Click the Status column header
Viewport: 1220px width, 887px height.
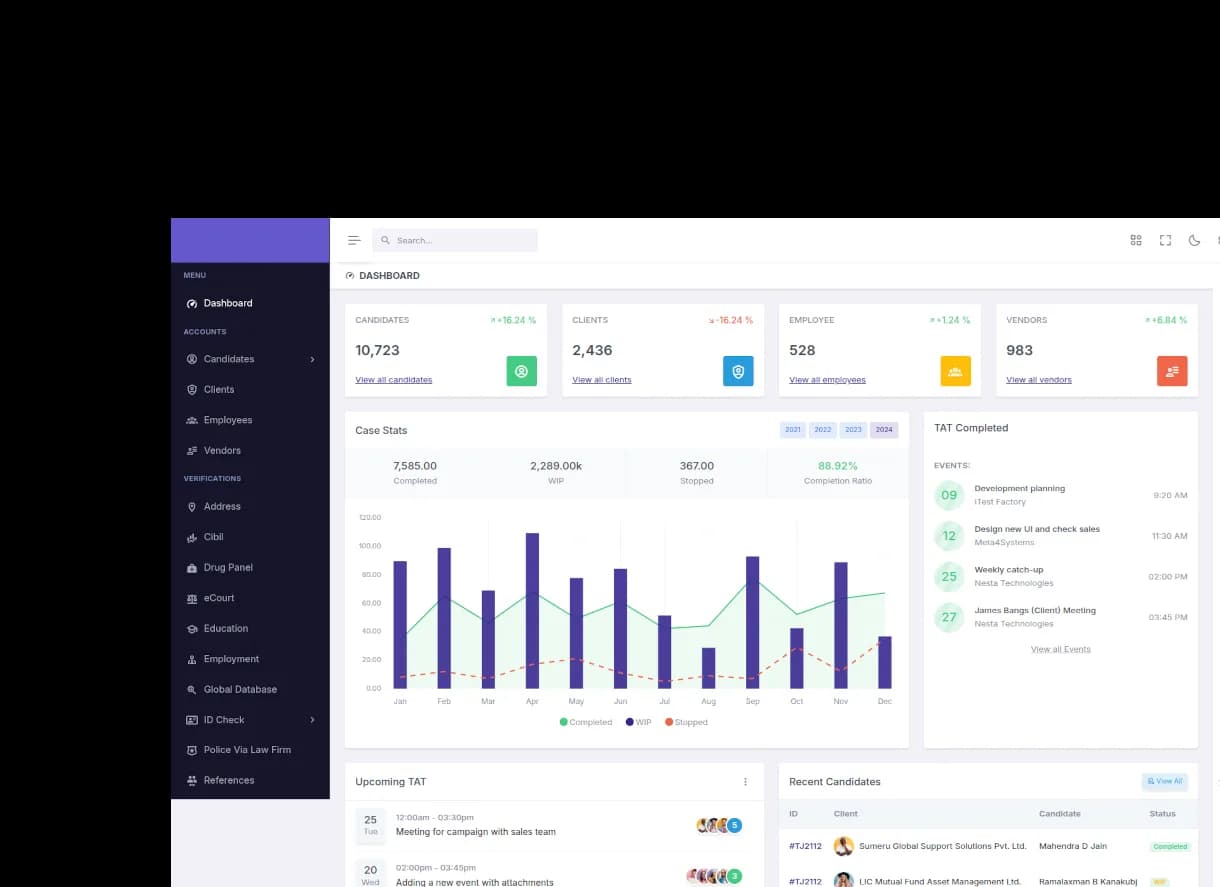[1163, 814]
